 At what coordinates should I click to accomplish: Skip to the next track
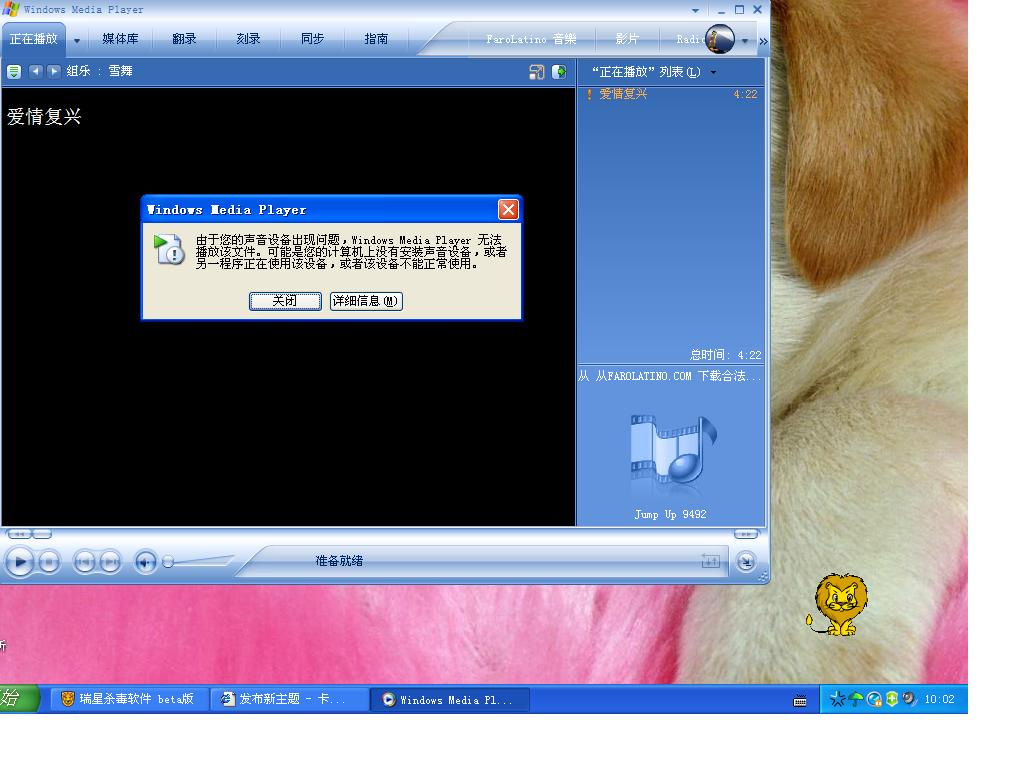pyautogui.click(x=110, y=562)
